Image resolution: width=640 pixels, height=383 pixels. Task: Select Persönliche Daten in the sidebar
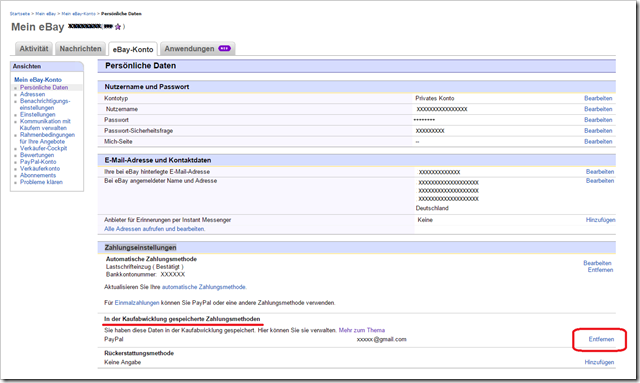click(44, 87)
